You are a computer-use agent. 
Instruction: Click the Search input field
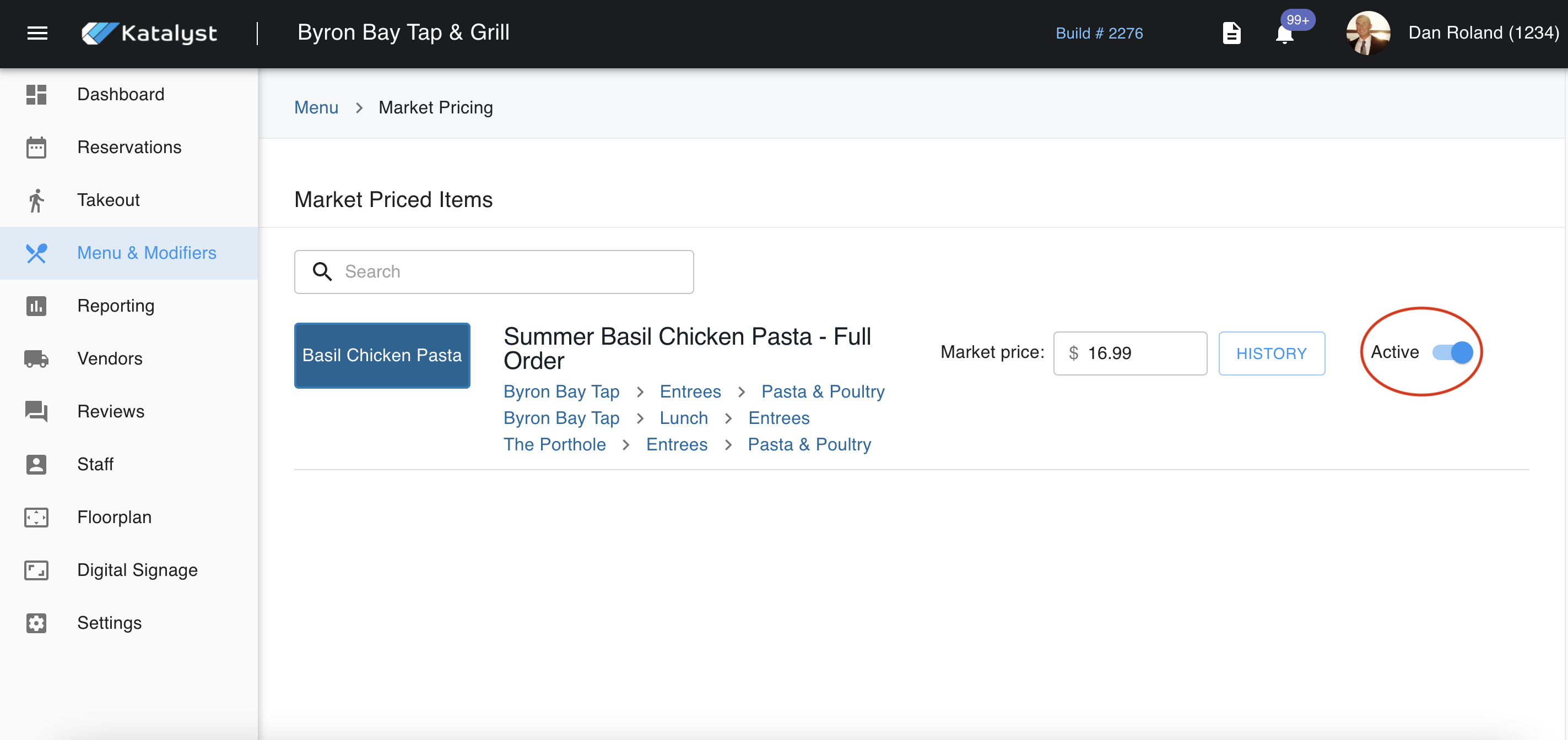494,272
